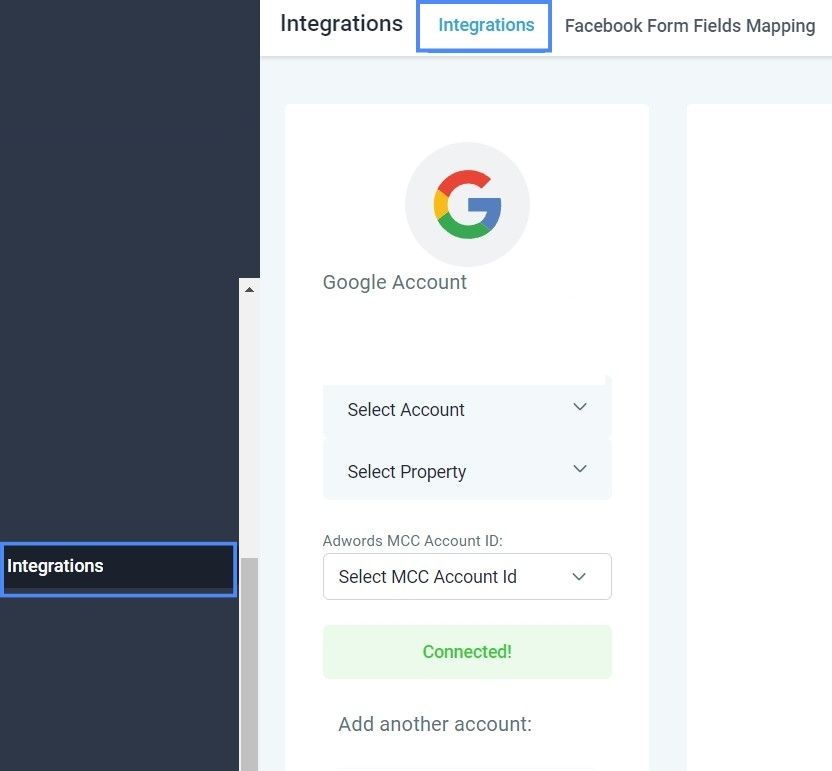Open the Select Account dropdown
This screenshot has height=771, width=832.
(467, 409)
